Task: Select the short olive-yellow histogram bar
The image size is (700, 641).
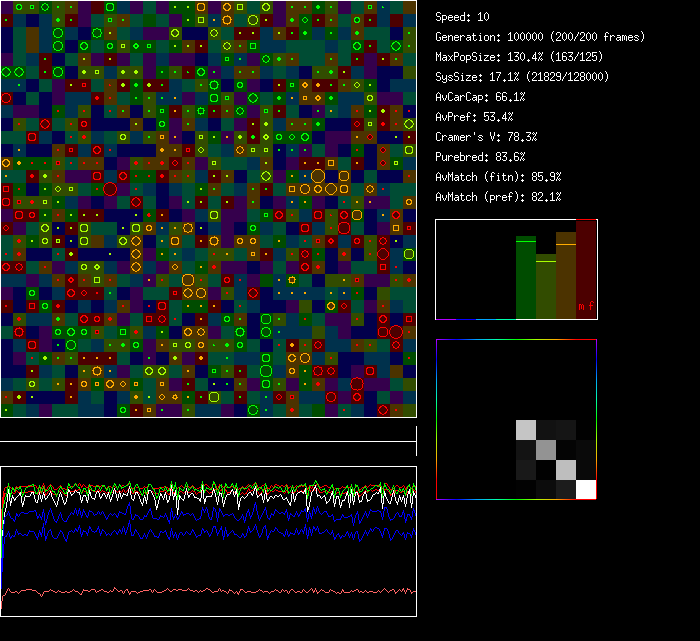Action: (x=546, y=288)
